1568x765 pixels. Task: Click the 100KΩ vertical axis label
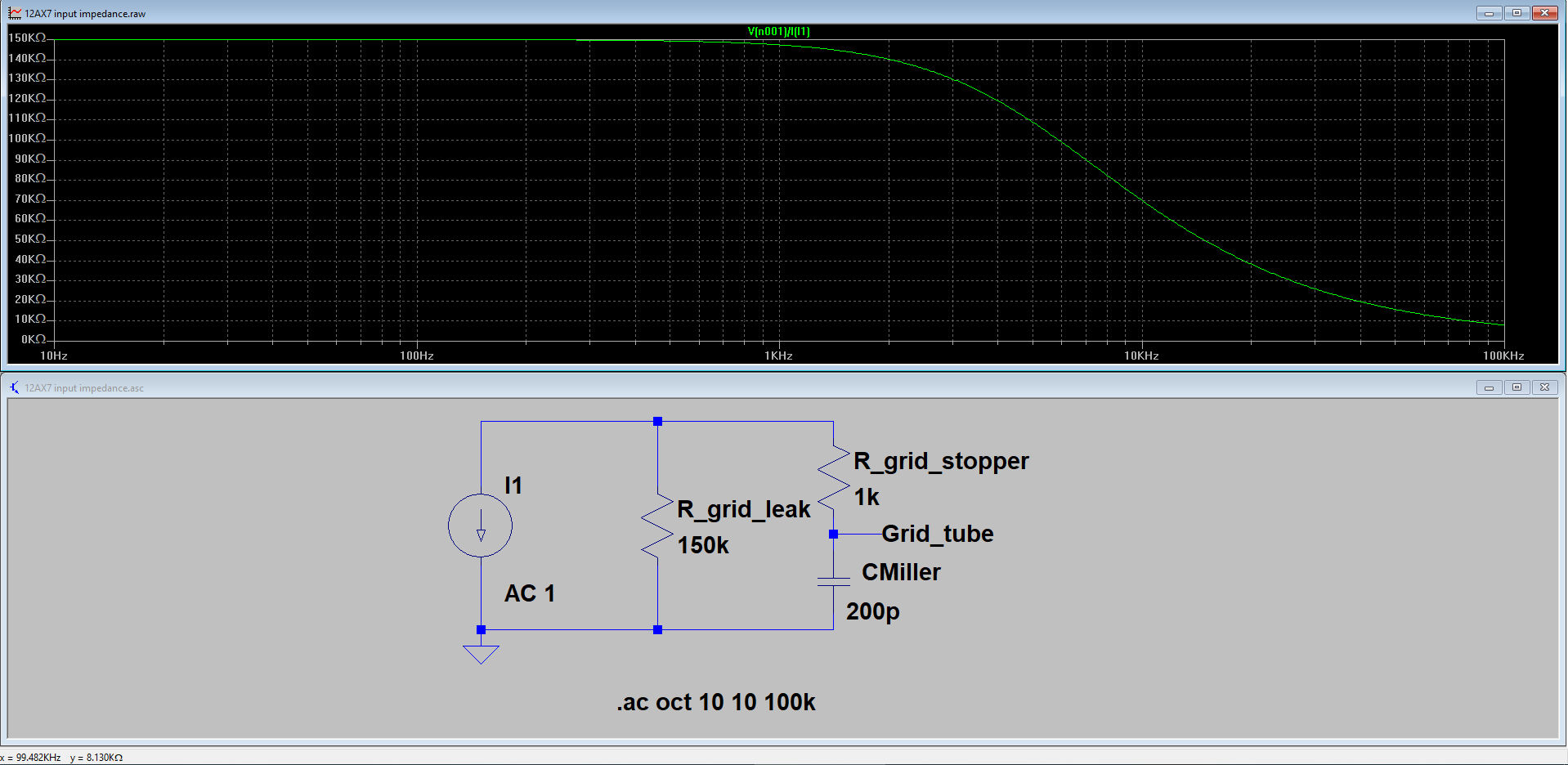click(27, 138)
